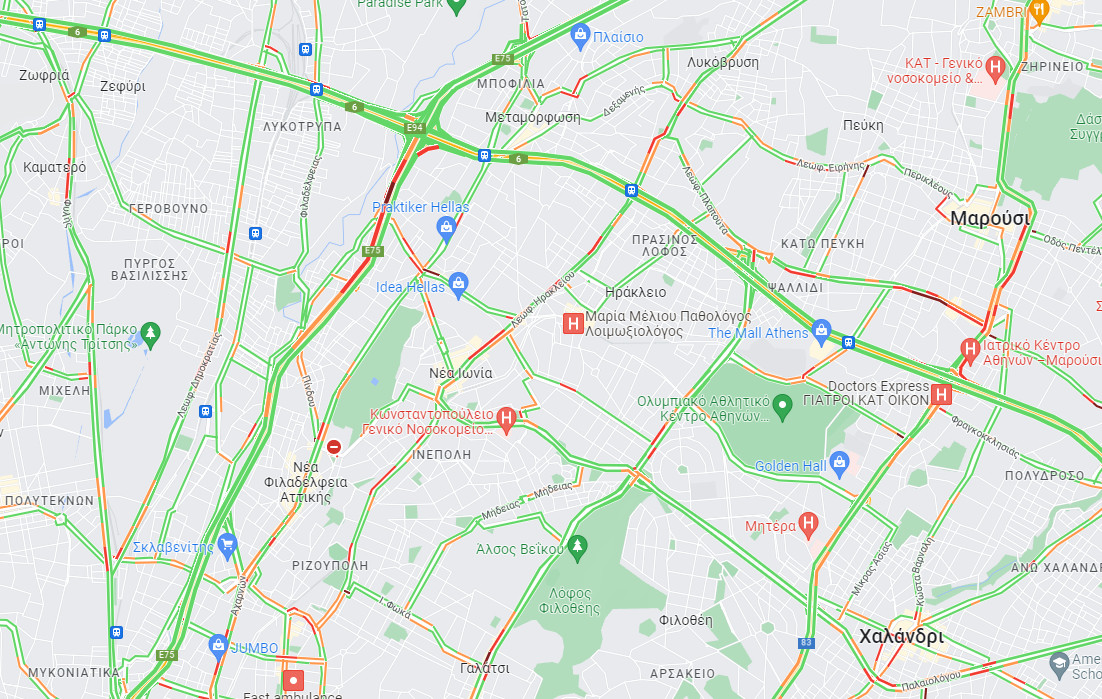
Task: Click the Μητέρα hospital pin
Action: point(808,525)
